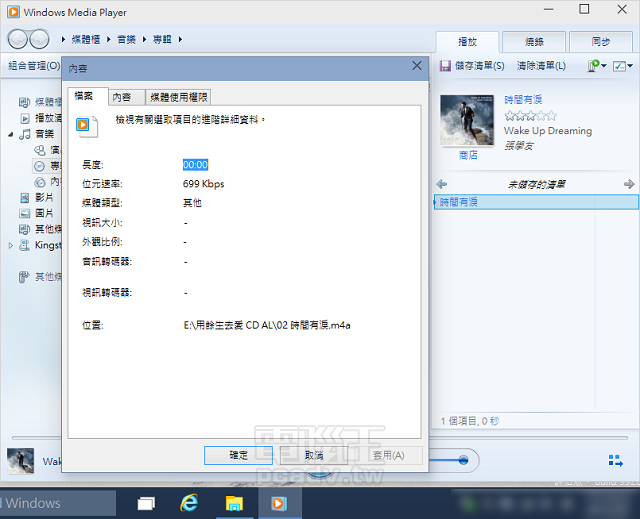Select the 內容 tab in dialog
This screenshot has width=640, height=519.
pyautogui.click(x=127, y=97)
